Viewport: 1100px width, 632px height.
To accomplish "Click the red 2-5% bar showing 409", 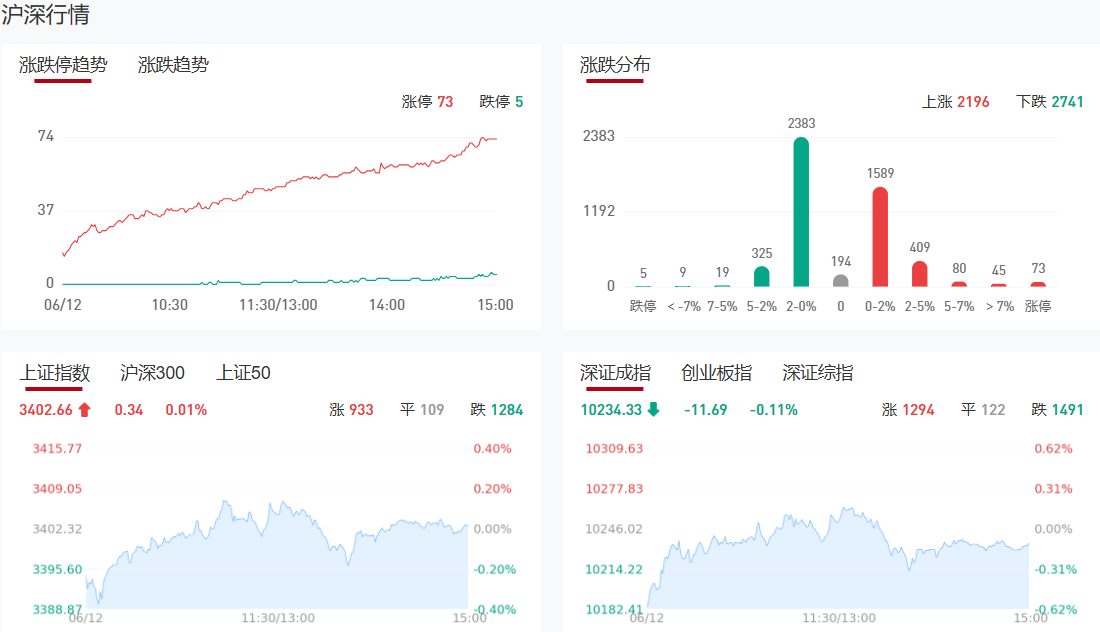I will point(919,274).
